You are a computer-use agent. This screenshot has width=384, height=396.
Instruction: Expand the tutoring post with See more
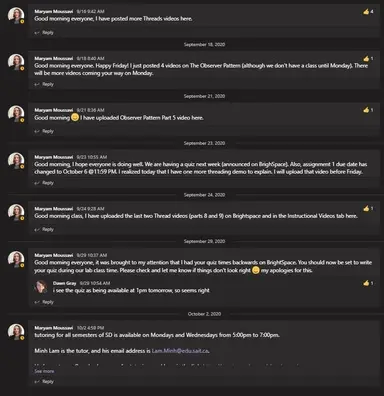(x=44, y=371)
